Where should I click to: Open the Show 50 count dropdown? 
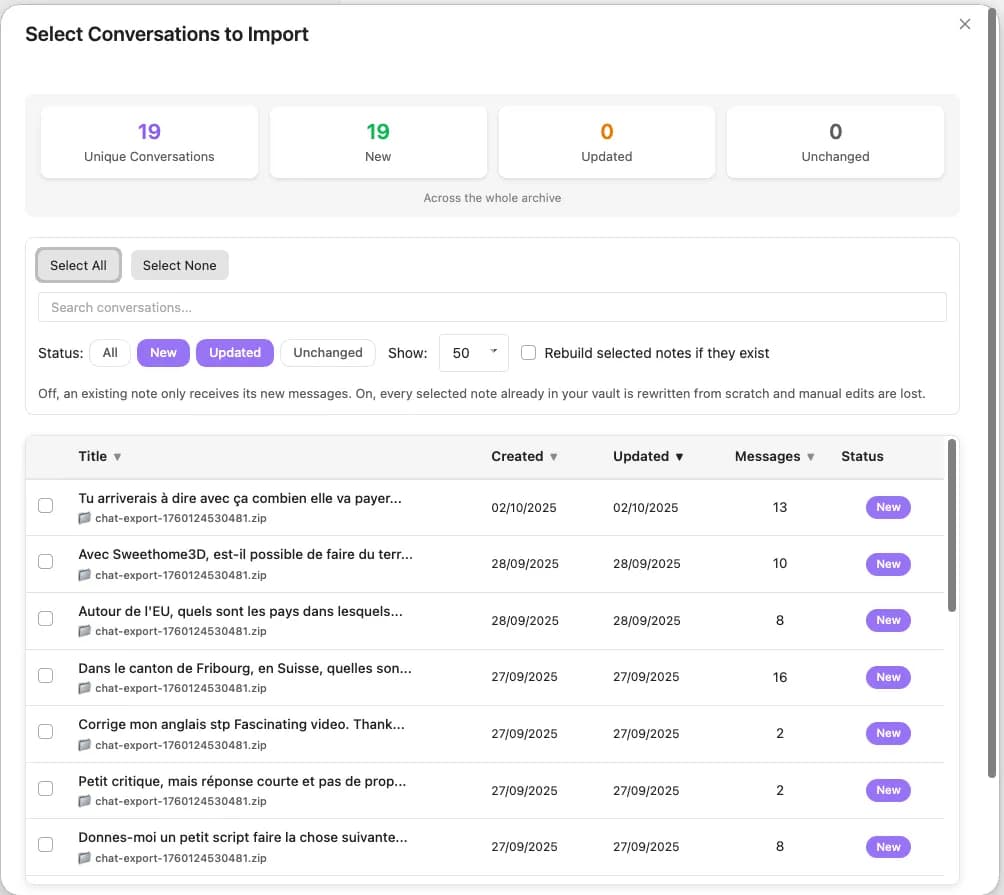click(474, 353)
